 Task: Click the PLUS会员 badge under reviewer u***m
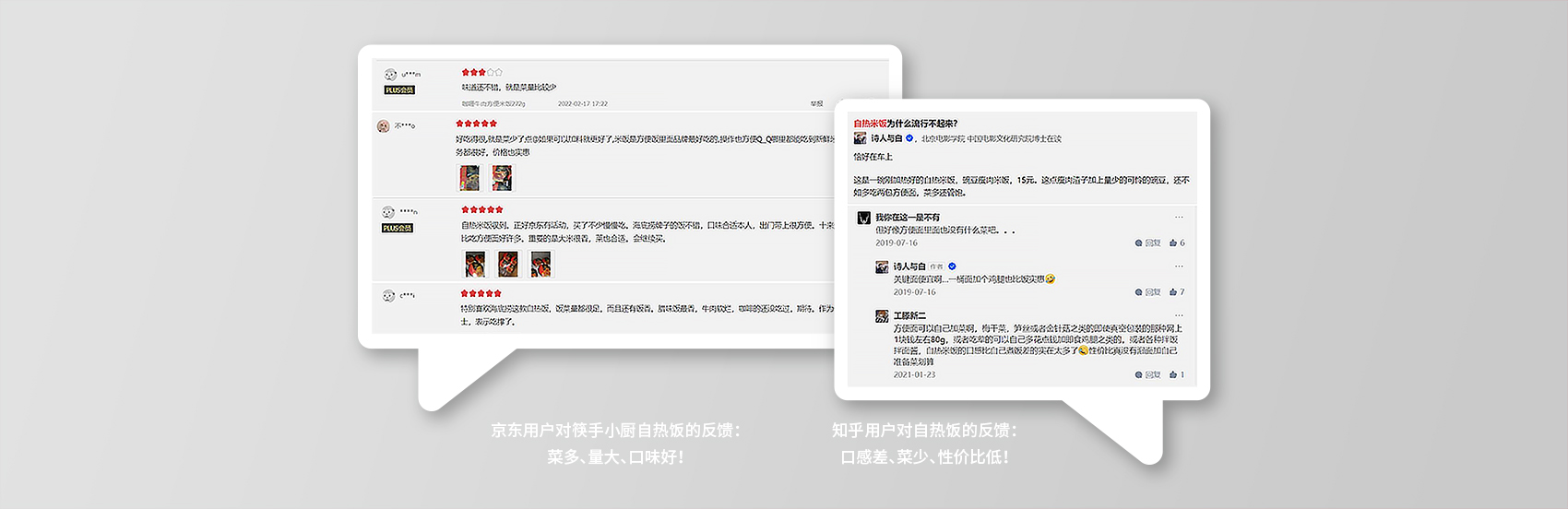click(399, 90)
